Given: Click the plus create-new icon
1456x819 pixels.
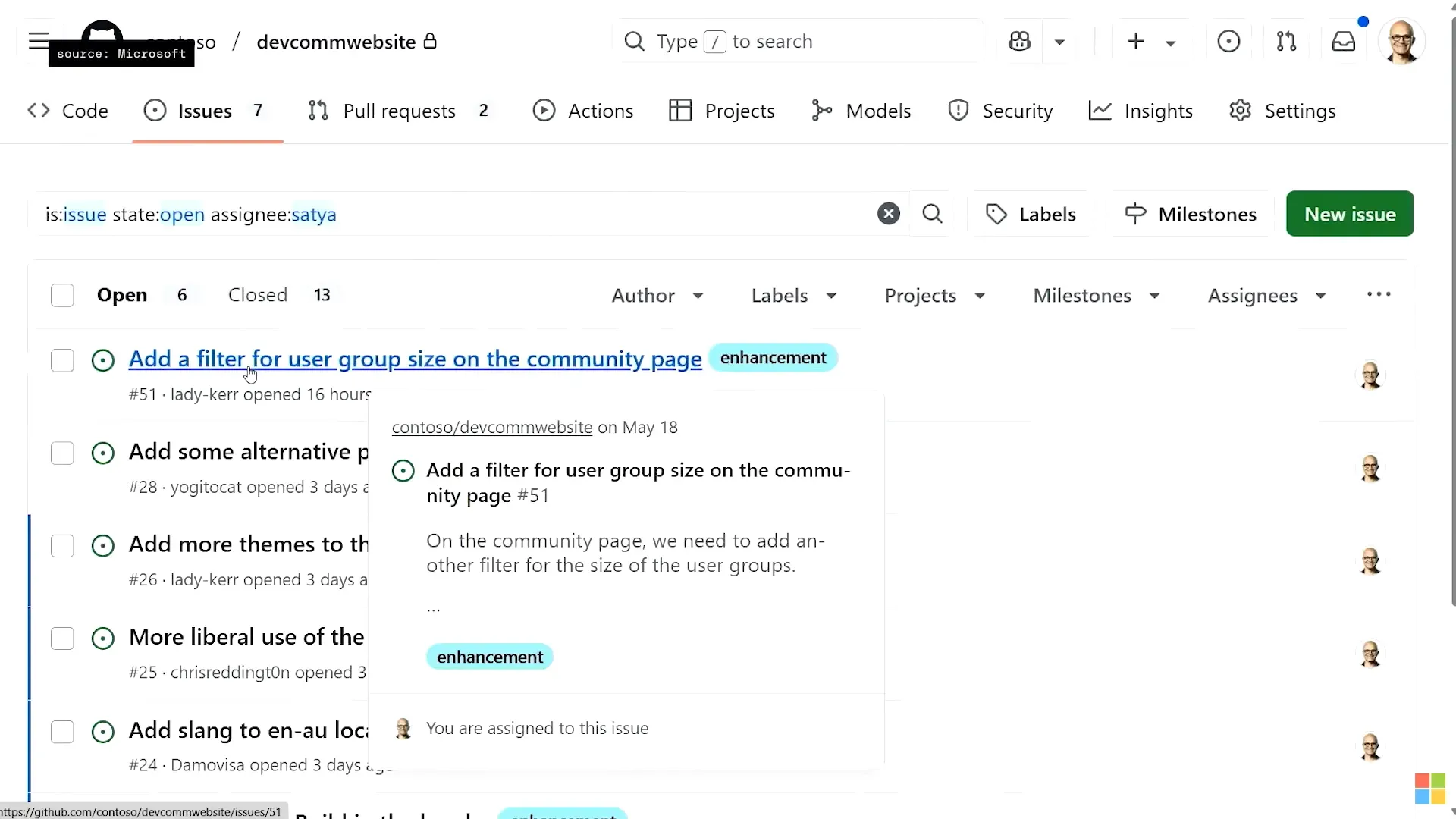Looking at the screenshot, I should 1135,41.
